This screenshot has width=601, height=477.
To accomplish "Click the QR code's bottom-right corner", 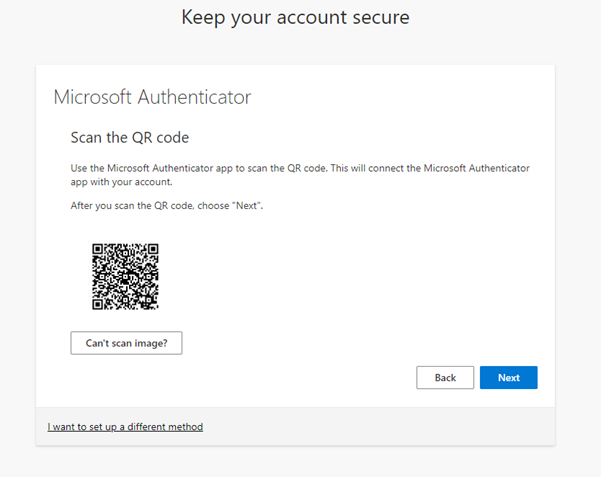I will point(154,305).
